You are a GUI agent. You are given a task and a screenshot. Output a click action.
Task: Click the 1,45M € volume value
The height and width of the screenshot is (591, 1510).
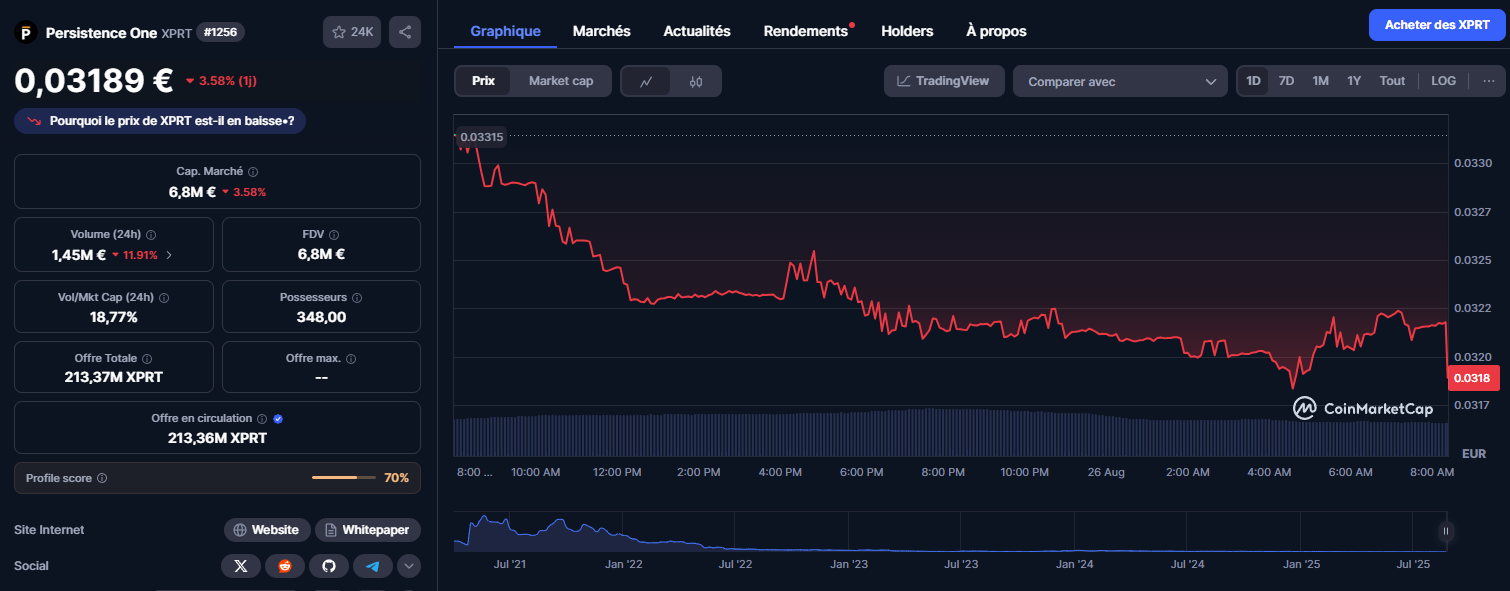point(79,255)
